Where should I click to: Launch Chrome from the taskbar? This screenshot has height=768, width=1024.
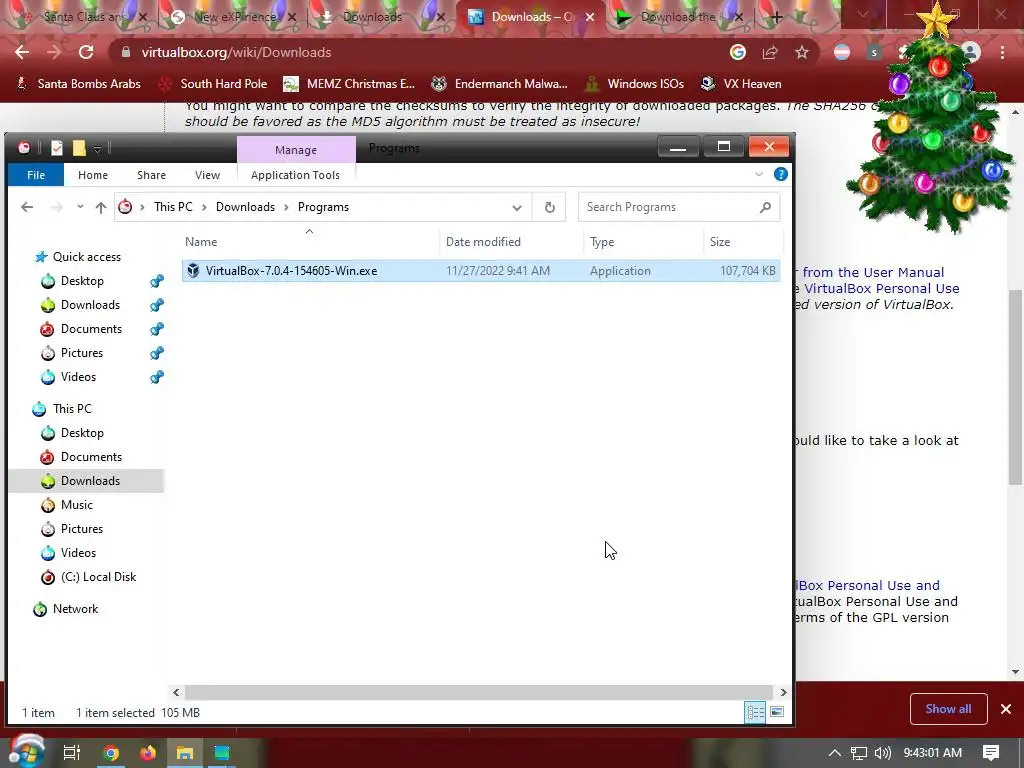[x=111, y=753]
